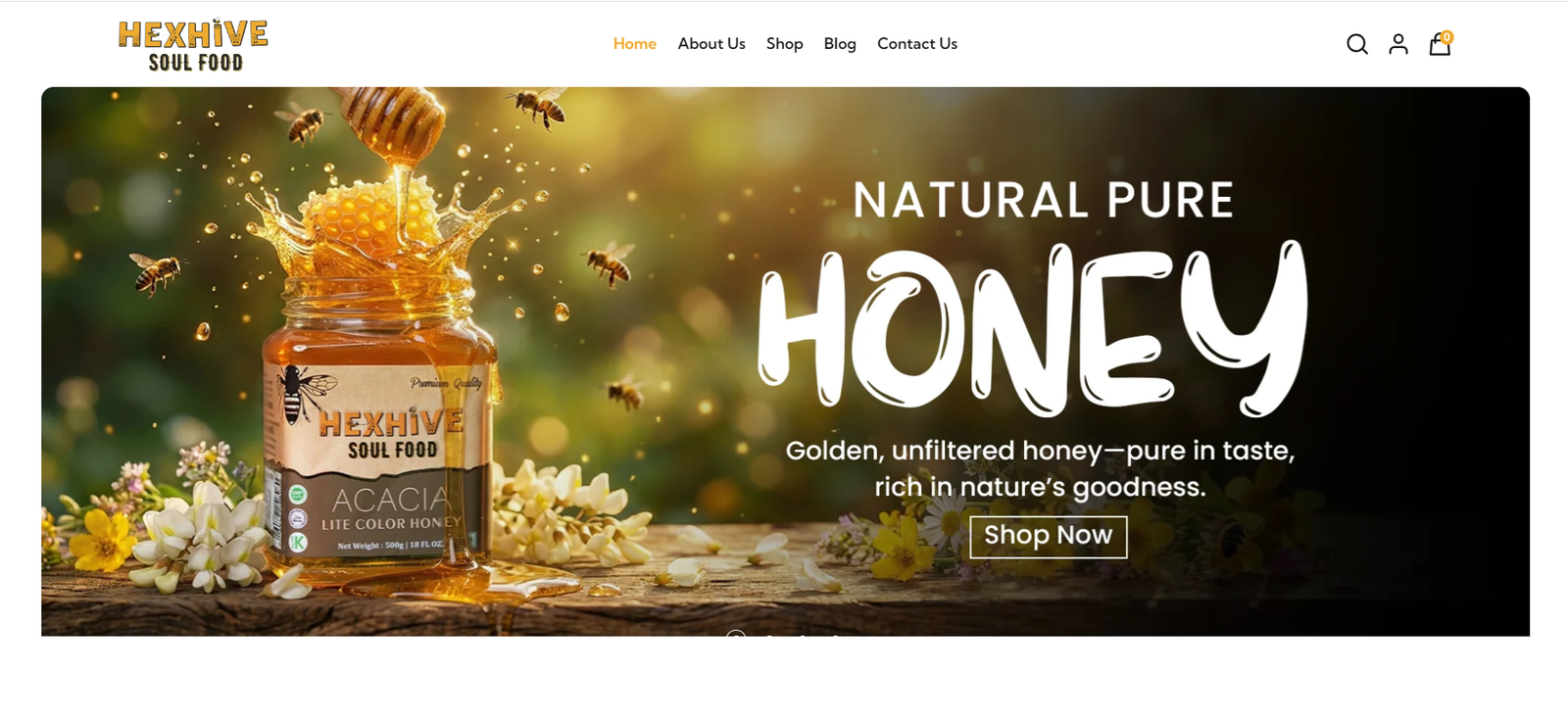Click the NATURAL PURE heading
Viewport: 1568px width, 720px height.
point(1043,200)
